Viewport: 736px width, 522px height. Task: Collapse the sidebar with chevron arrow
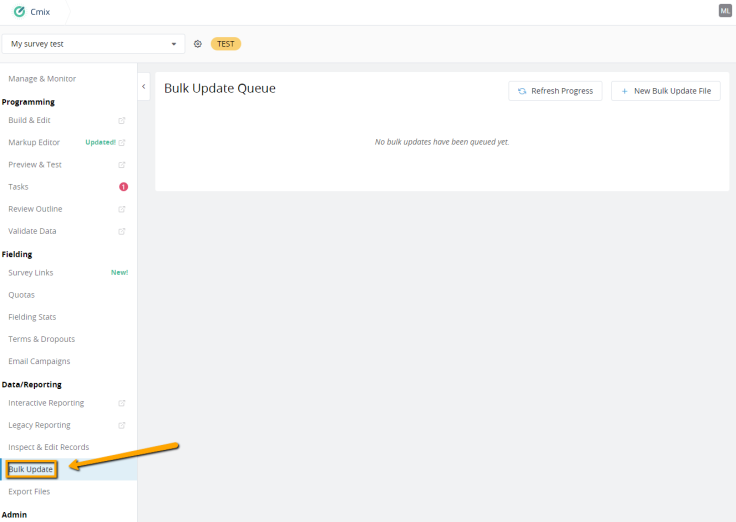click(144, 86)
